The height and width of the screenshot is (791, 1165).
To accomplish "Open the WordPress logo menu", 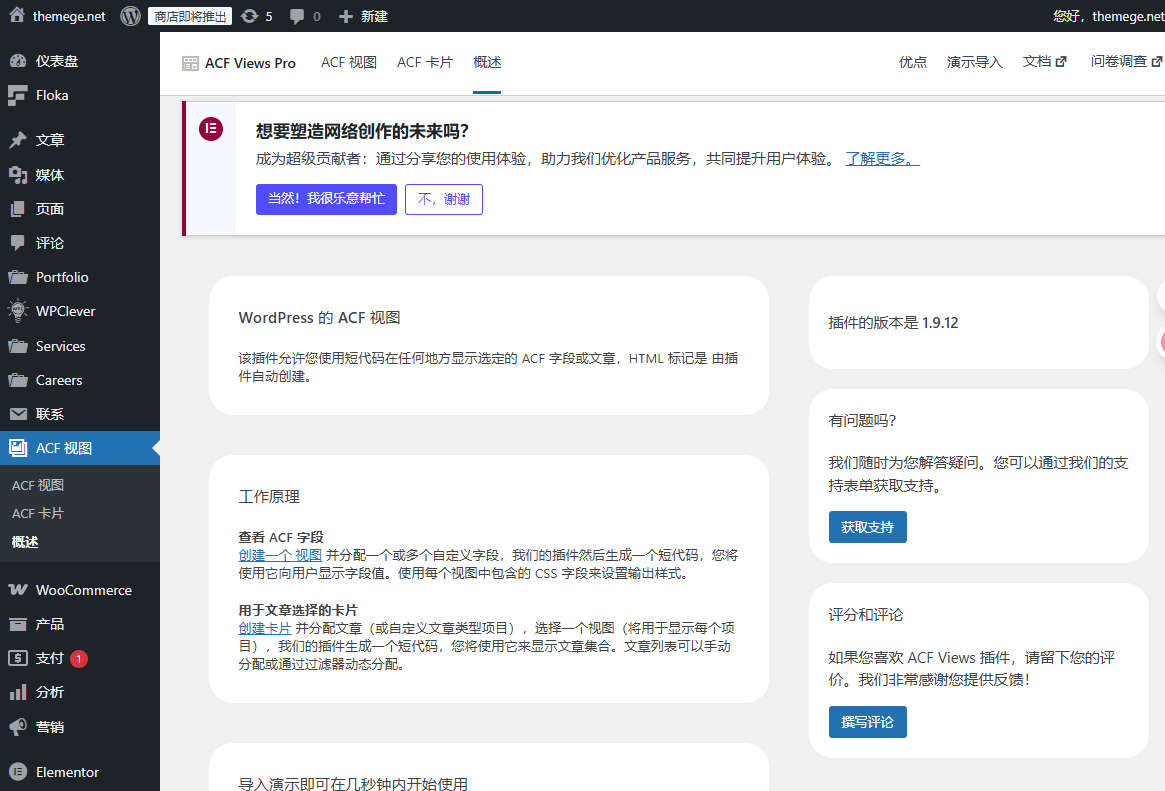I will 131,16.
